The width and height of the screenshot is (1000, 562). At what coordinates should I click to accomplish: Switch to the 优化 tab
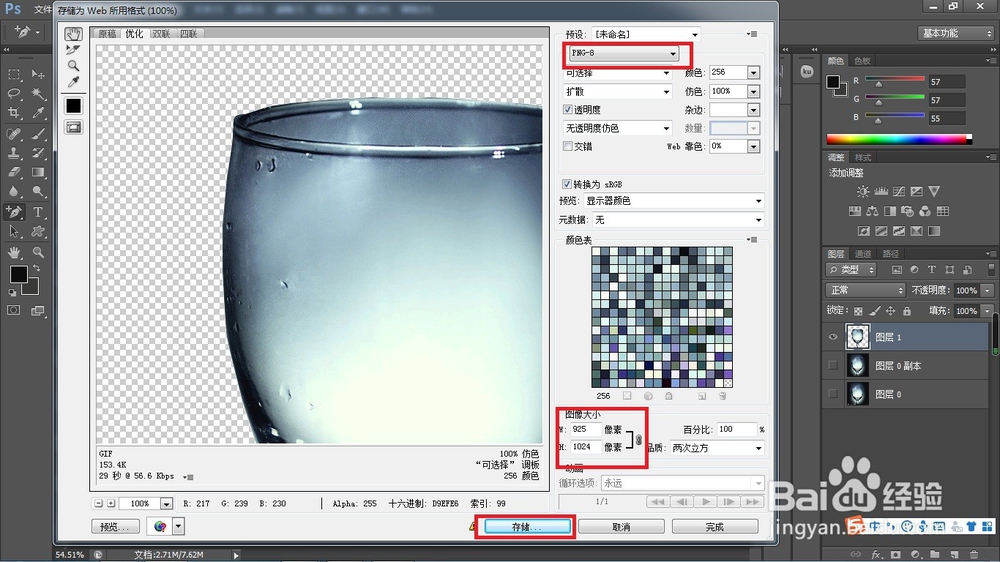coord(134,34)
